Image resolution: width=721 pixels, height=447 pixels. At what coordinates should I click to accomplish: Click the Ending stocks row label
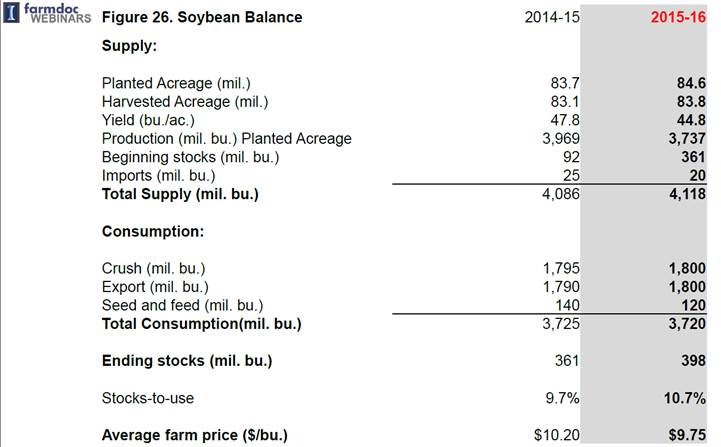[187, 361]
